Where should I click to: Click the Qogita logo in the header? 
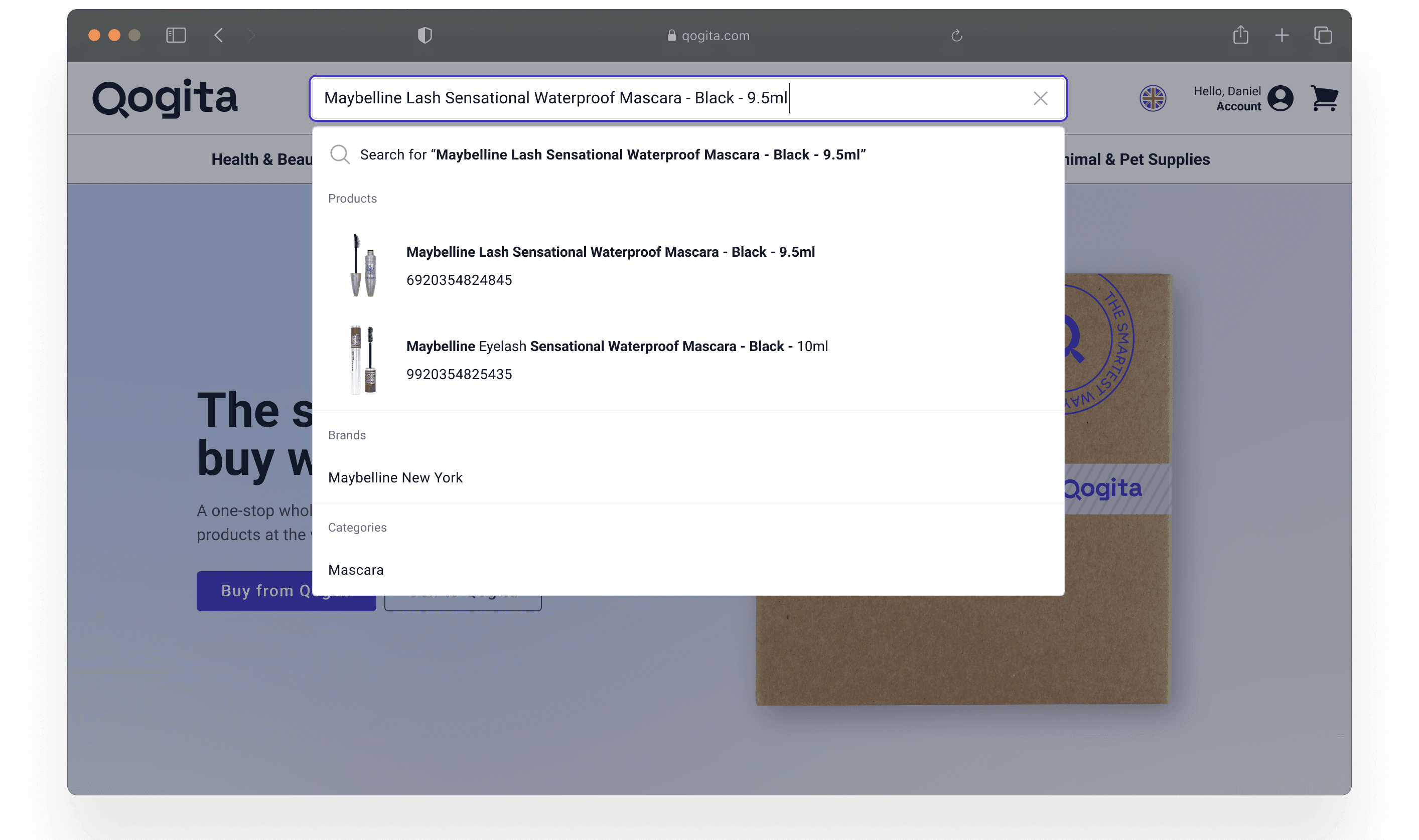(x=165, y=98)
